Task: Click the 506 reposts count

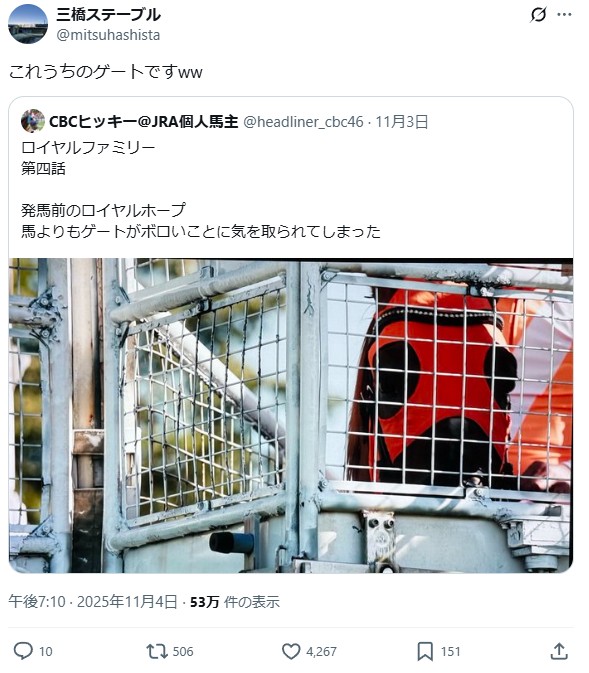Action: (183, 652)
